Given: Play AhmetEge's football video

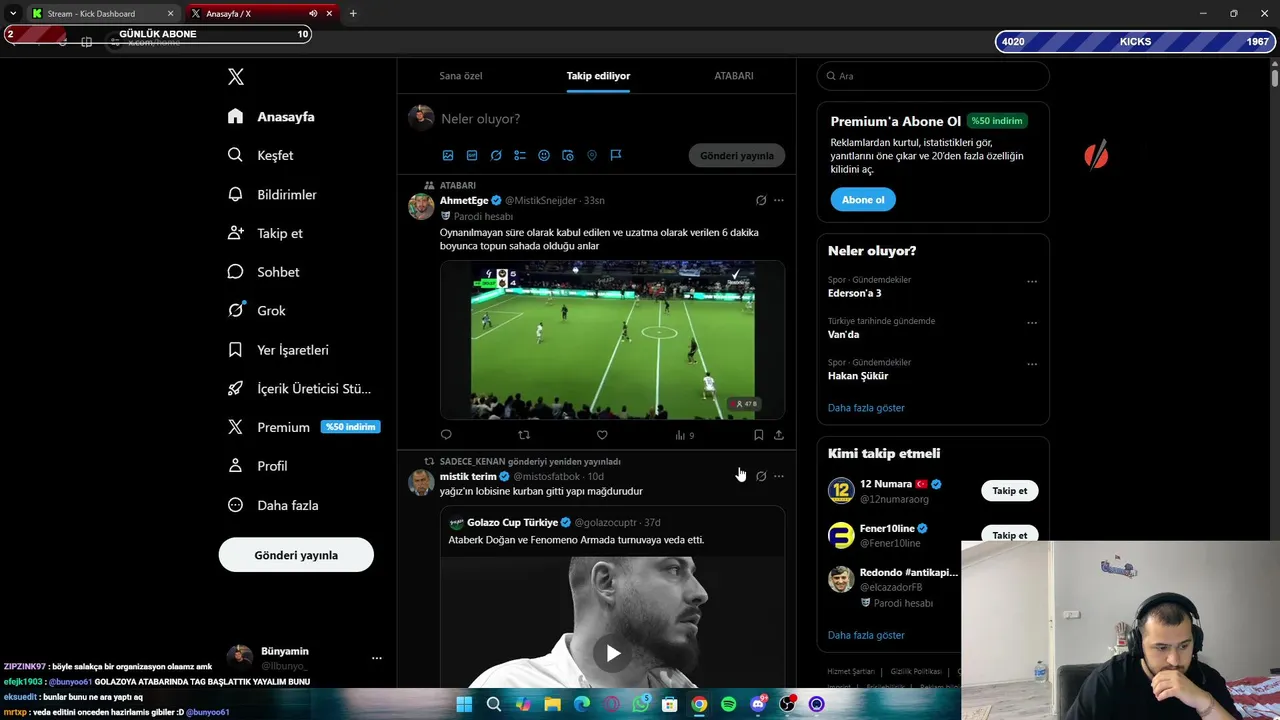Looking at the screenshot, I should (x=613, y=340).
